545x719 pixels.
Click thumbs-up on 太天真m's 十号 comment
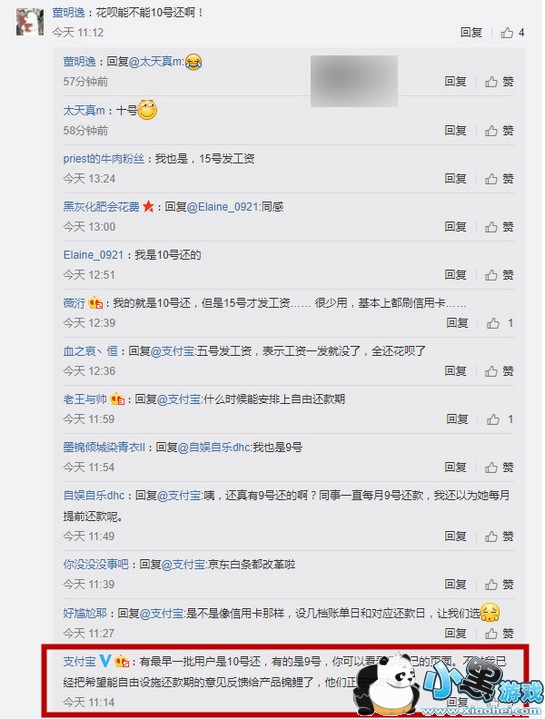pos(499,131)
